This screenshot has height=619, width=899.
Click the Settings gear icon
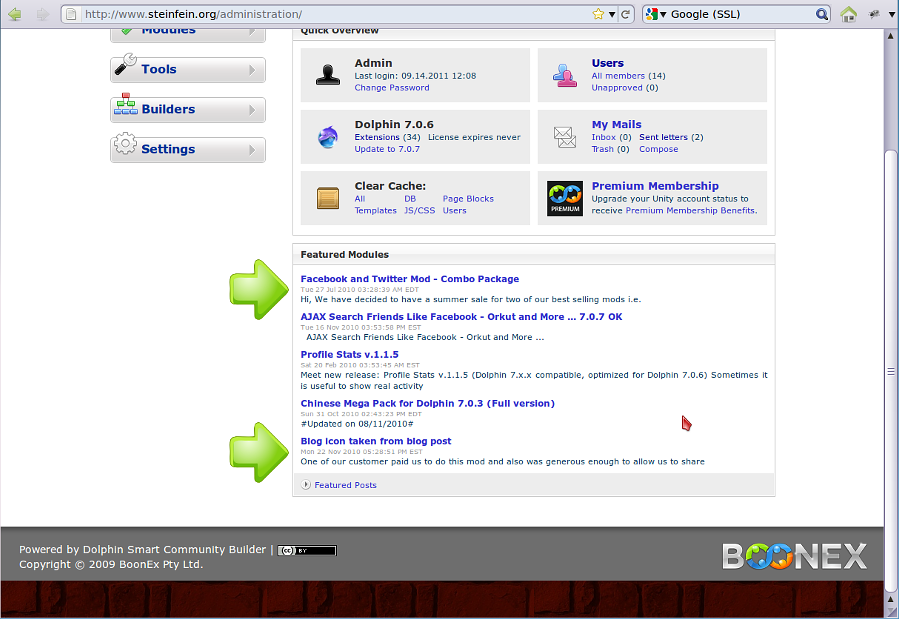[x=125, y=144]
